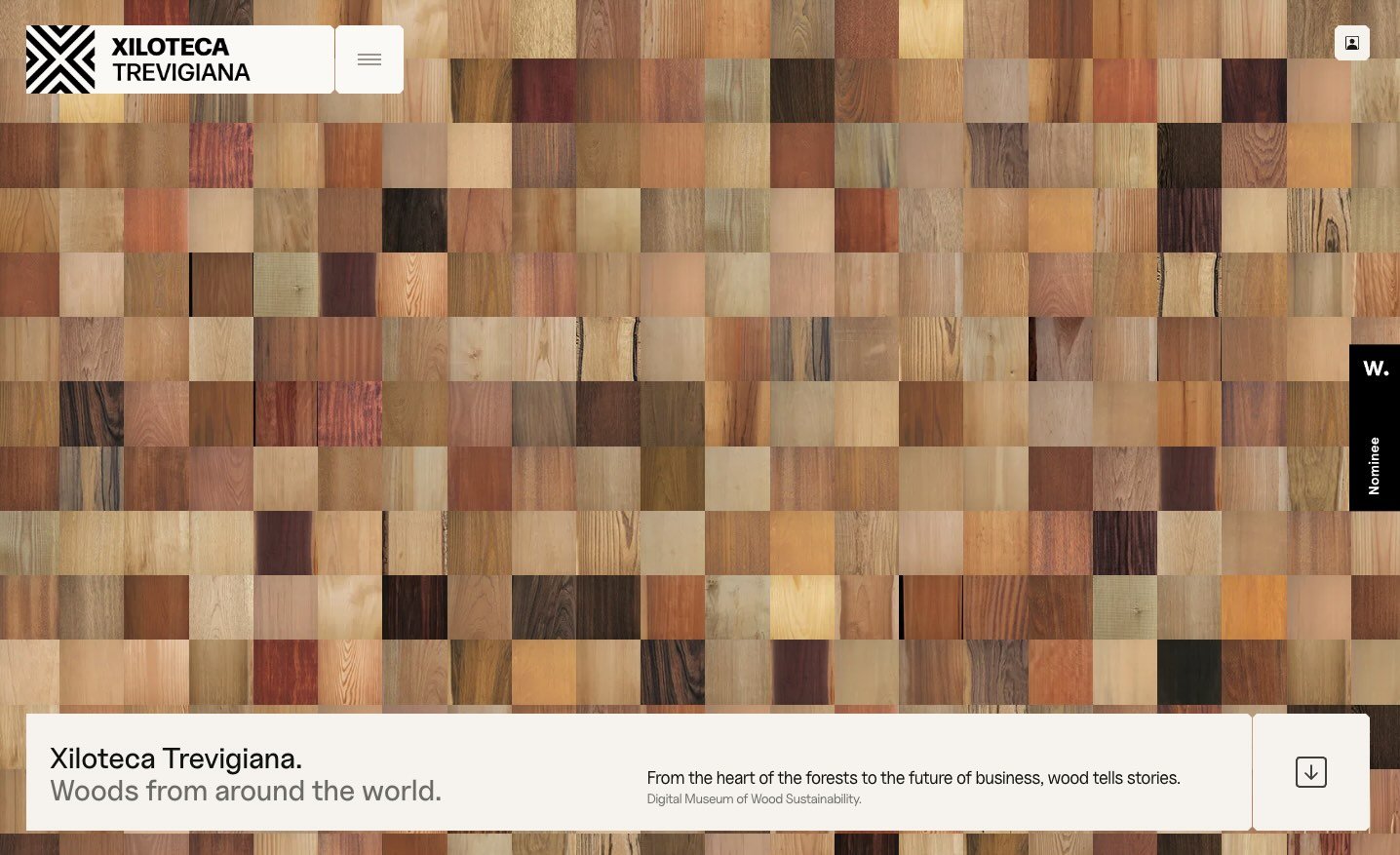Open the W. Nominee badge

(1375, 427)
